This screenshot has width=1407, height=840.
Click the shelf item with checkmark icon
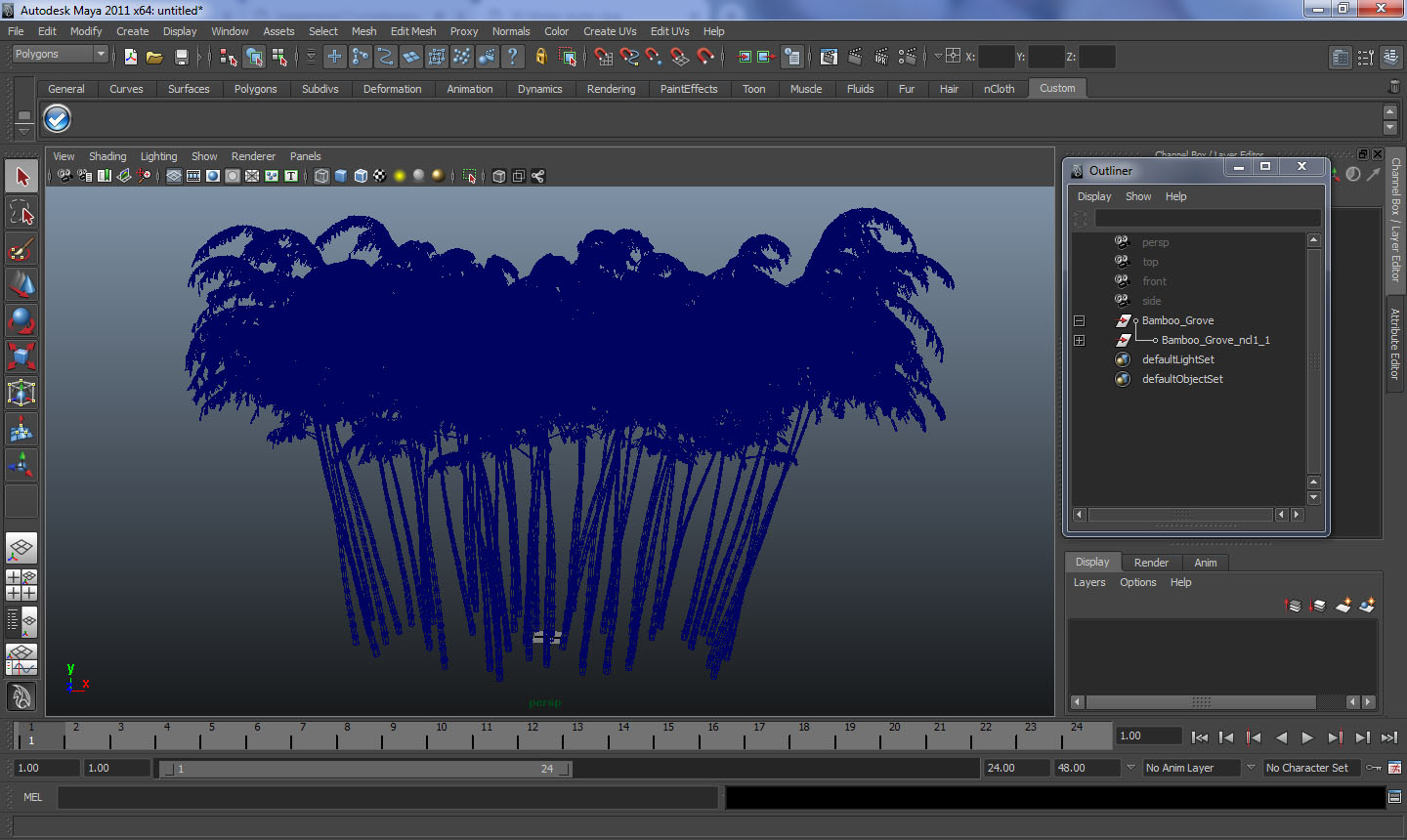coord(58,118)
